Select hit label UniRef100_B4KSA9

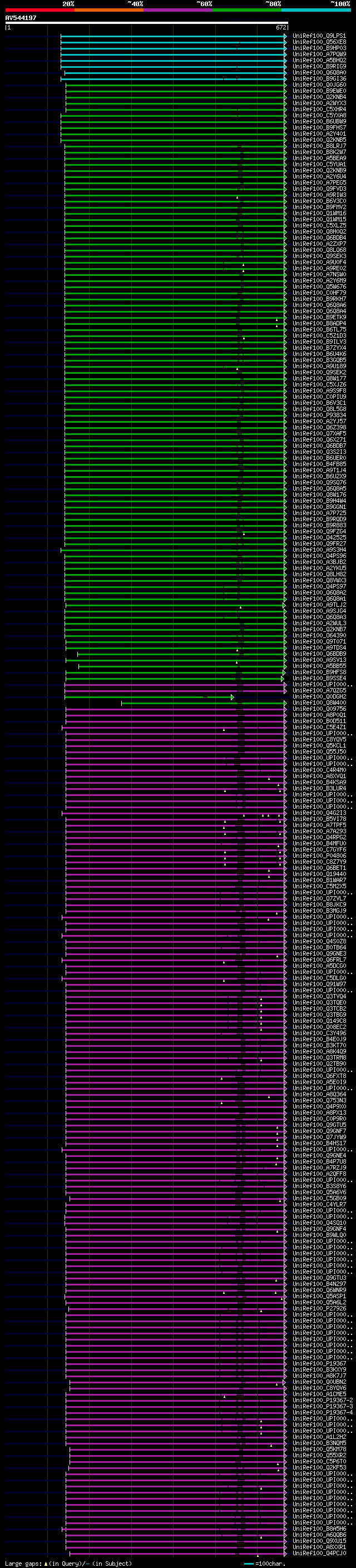point(319,782)
